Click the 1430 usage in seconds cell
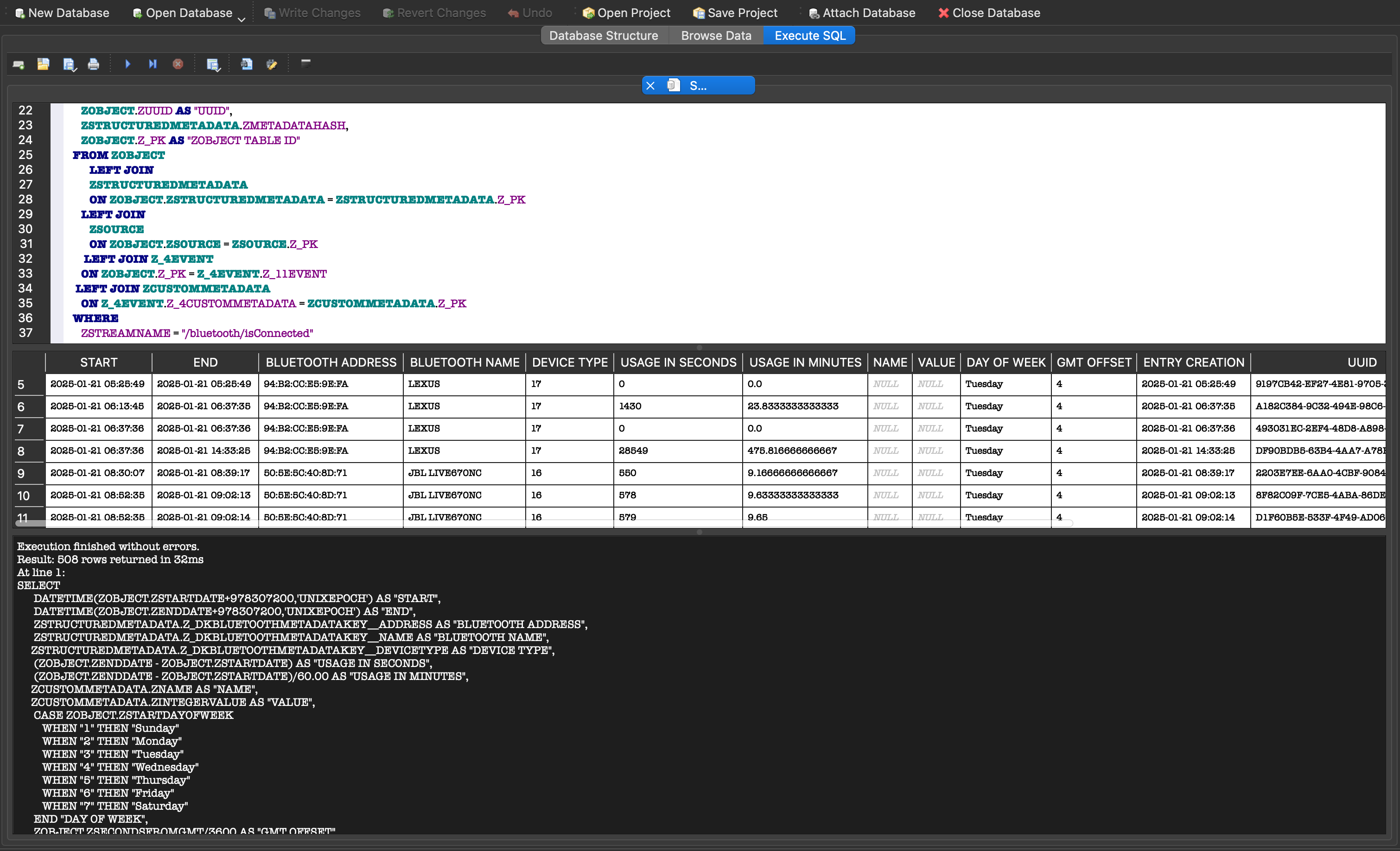Image resolution: width=1400 pixels, height=851 pixels. coord(678,407)
